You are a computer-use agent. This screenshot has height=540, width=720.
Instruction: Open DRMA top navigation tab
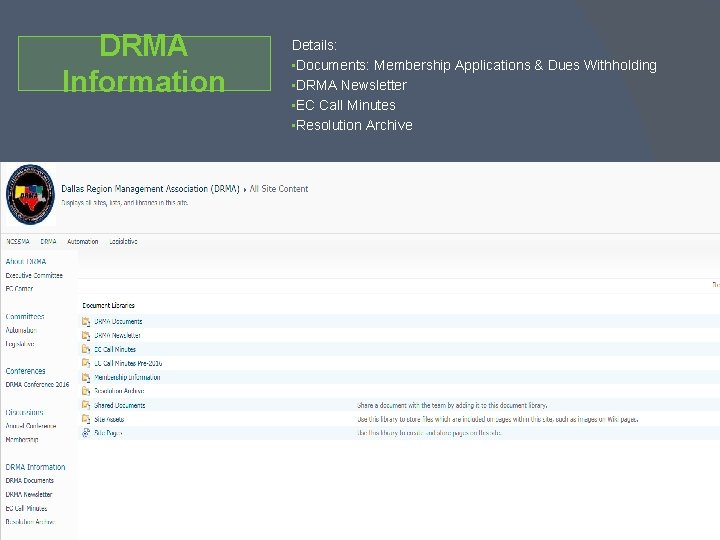click(48, 242)
